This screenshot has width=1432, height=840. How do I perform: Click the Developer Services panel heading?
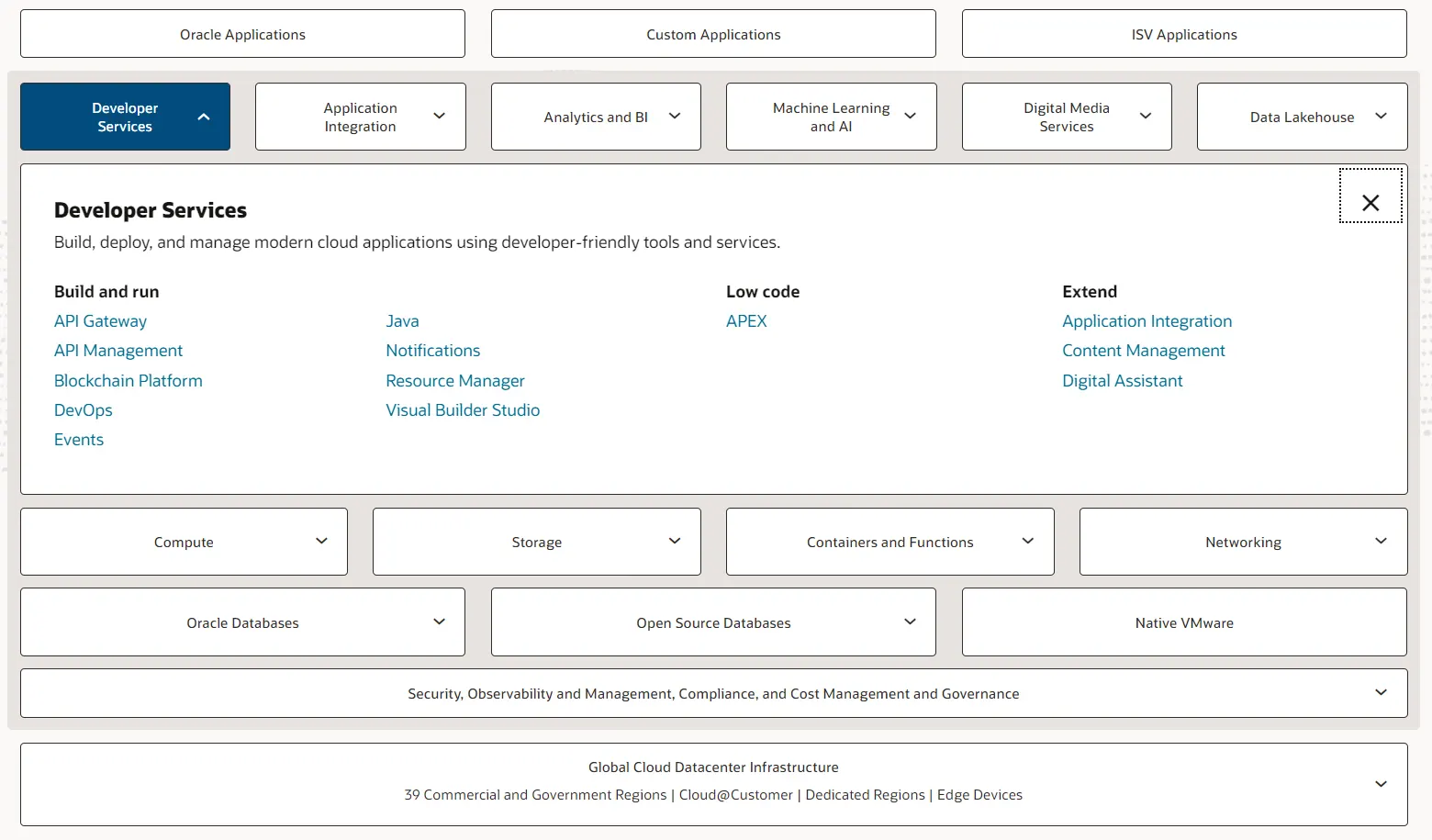pos(151,210)
